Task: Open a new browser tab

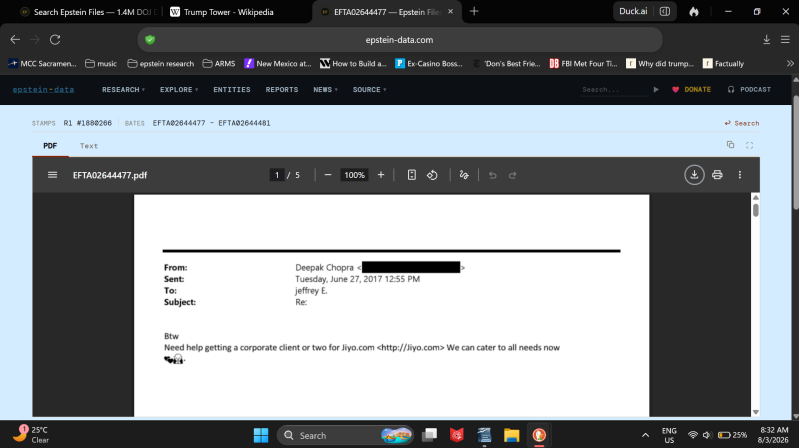Action: pyautogui.click(x=474, y=11)
